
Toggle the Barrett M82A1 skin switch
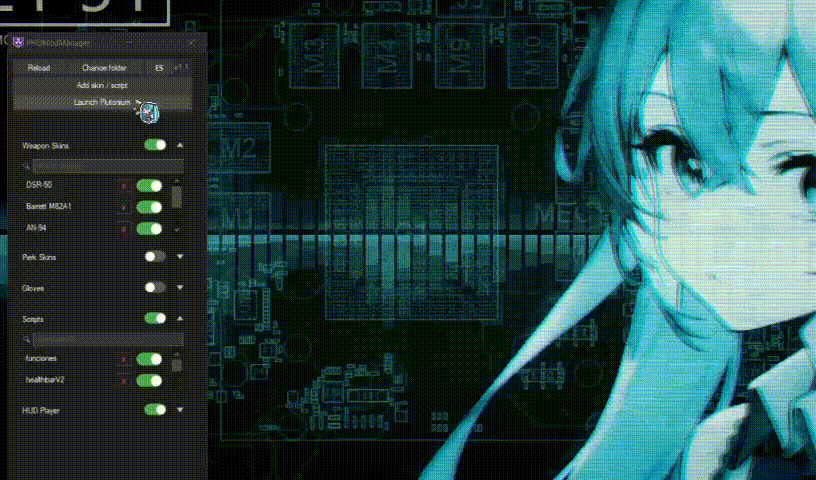point(149,207)
